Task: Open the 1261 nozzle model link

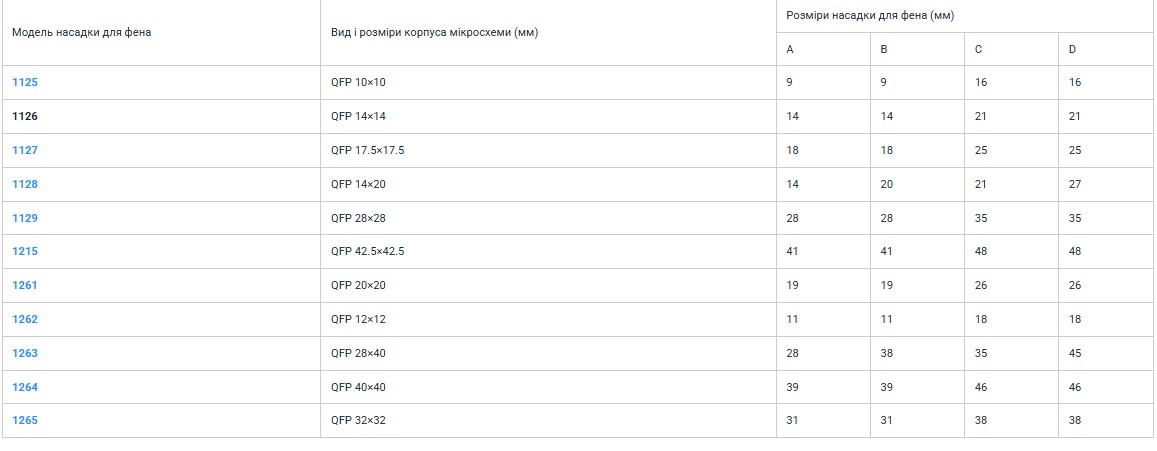Action: tap(24, 286)
